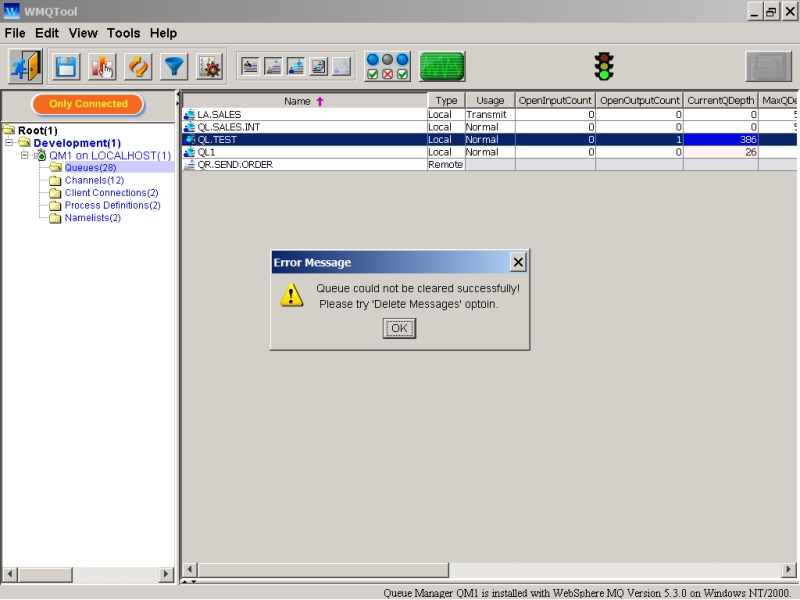This screenshot has width=800, height=600.
Task: Sort by OpenOutputCount column header
Action: pos(640,101)
